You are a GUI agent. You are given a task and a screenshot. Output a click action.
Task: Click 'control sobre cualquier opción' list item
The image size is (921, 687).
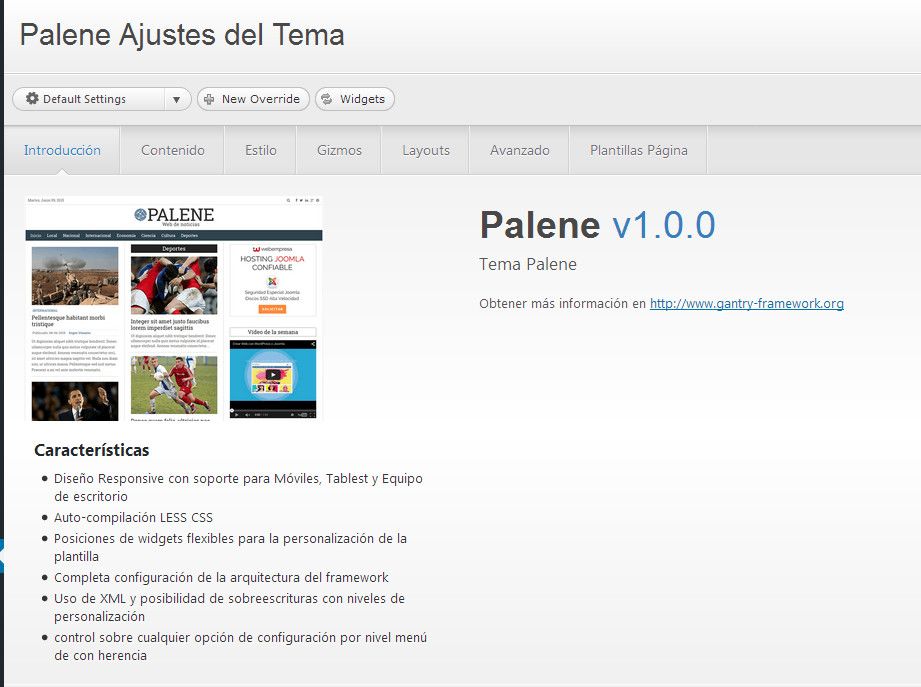[240, 646]
